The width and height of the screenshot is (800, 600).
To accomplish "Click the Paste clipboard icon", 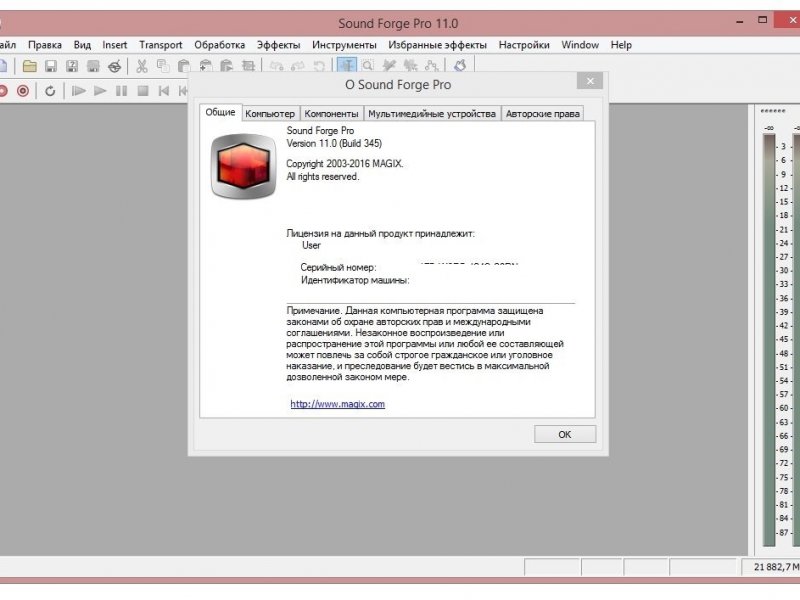I will 184,66.
